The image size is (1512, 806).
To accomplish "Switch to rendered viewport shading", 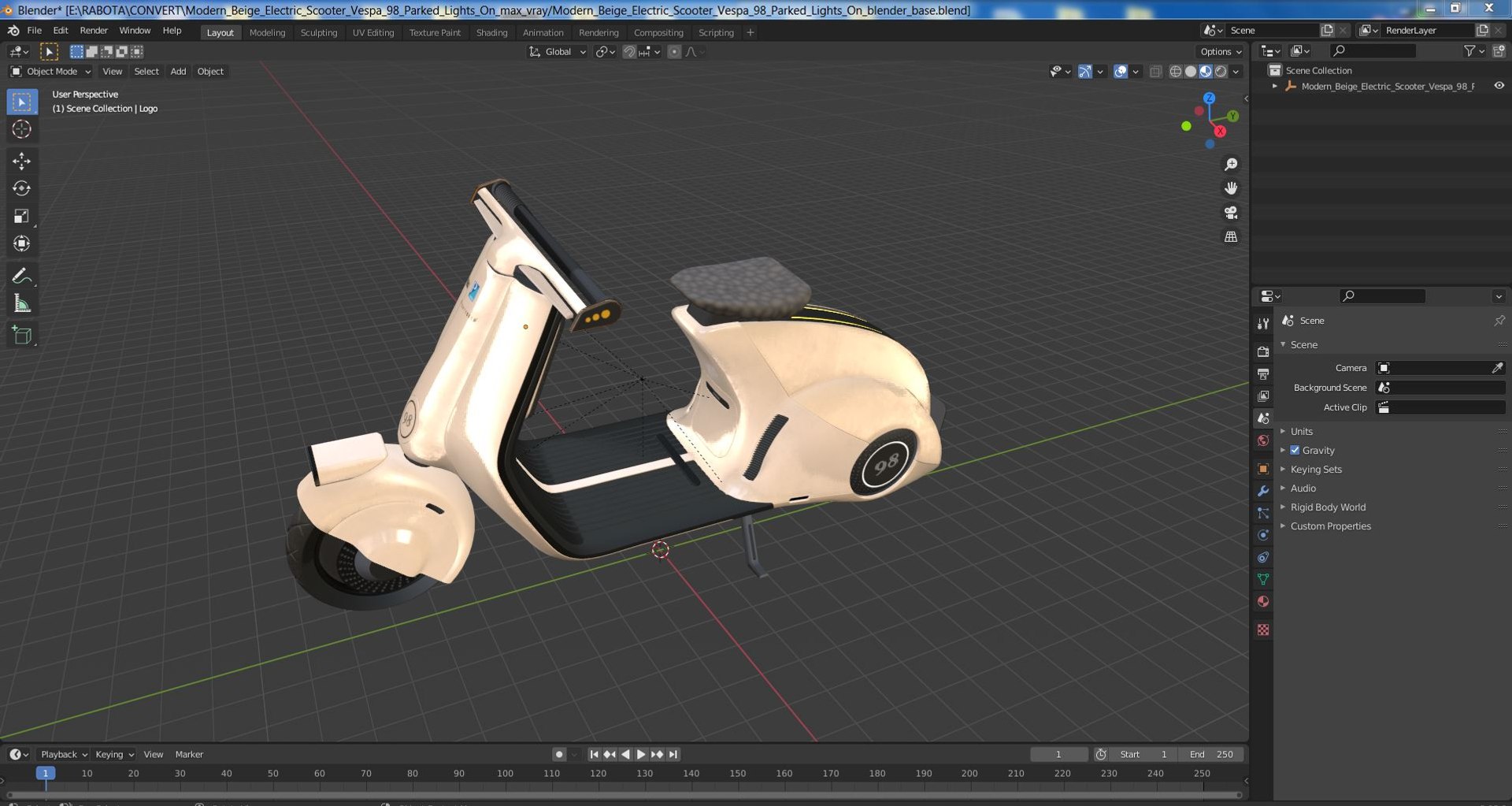I will pyautogui.click(x=1221, y=72).
